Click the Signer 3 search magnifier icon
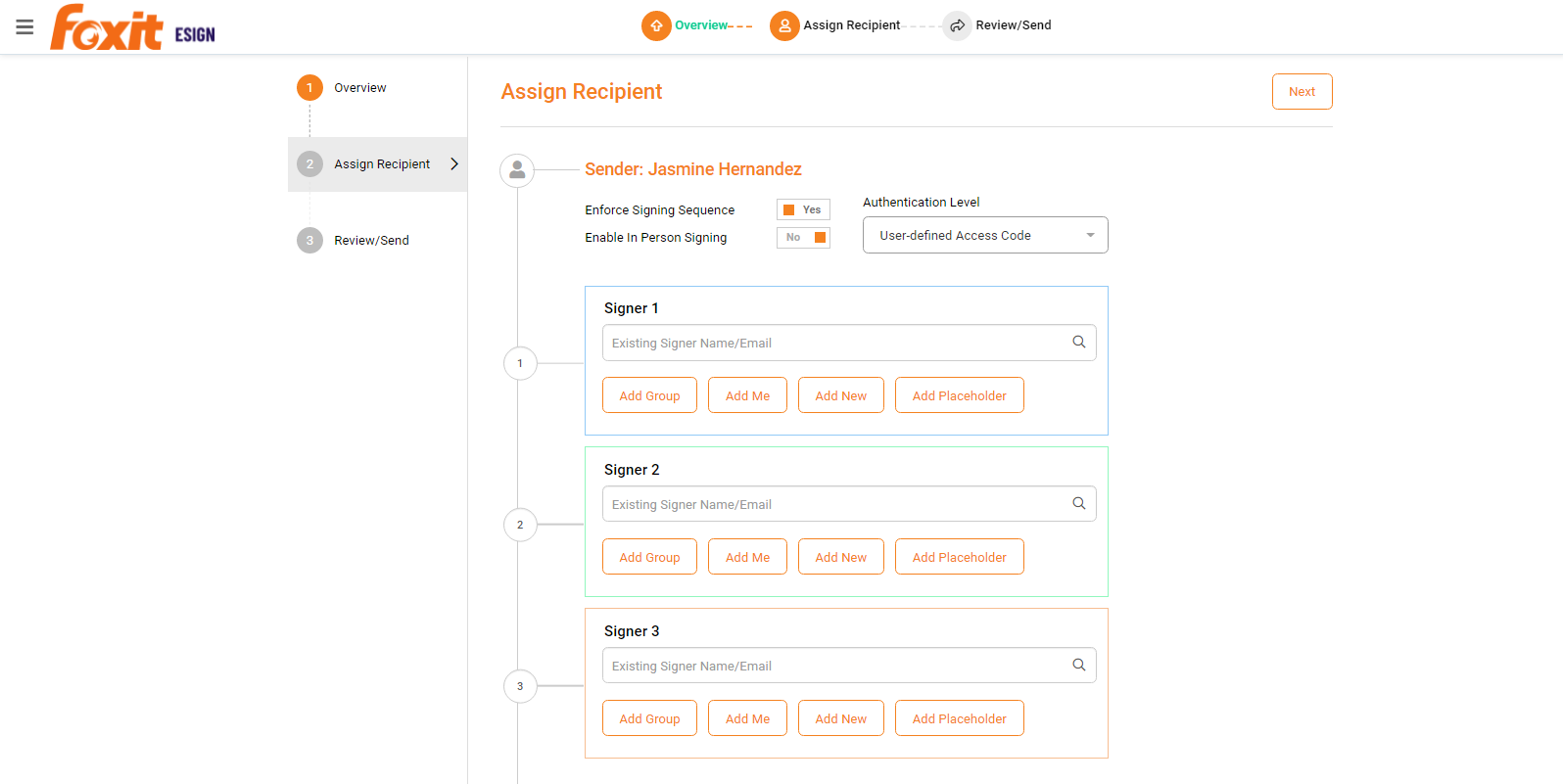 pos(1078,666)
